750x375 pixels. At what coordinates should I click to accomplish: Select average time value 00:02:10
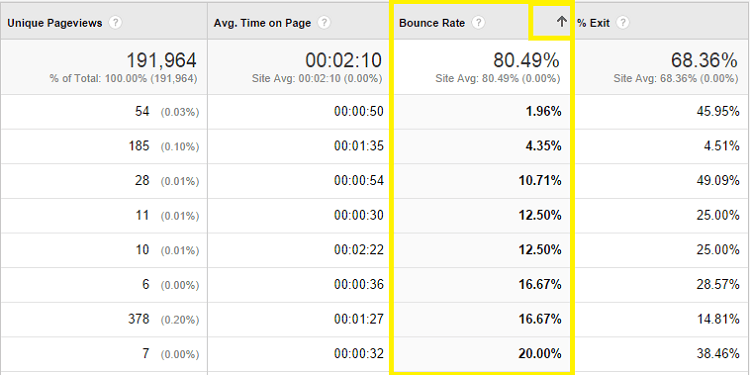(x=343, y=61)
